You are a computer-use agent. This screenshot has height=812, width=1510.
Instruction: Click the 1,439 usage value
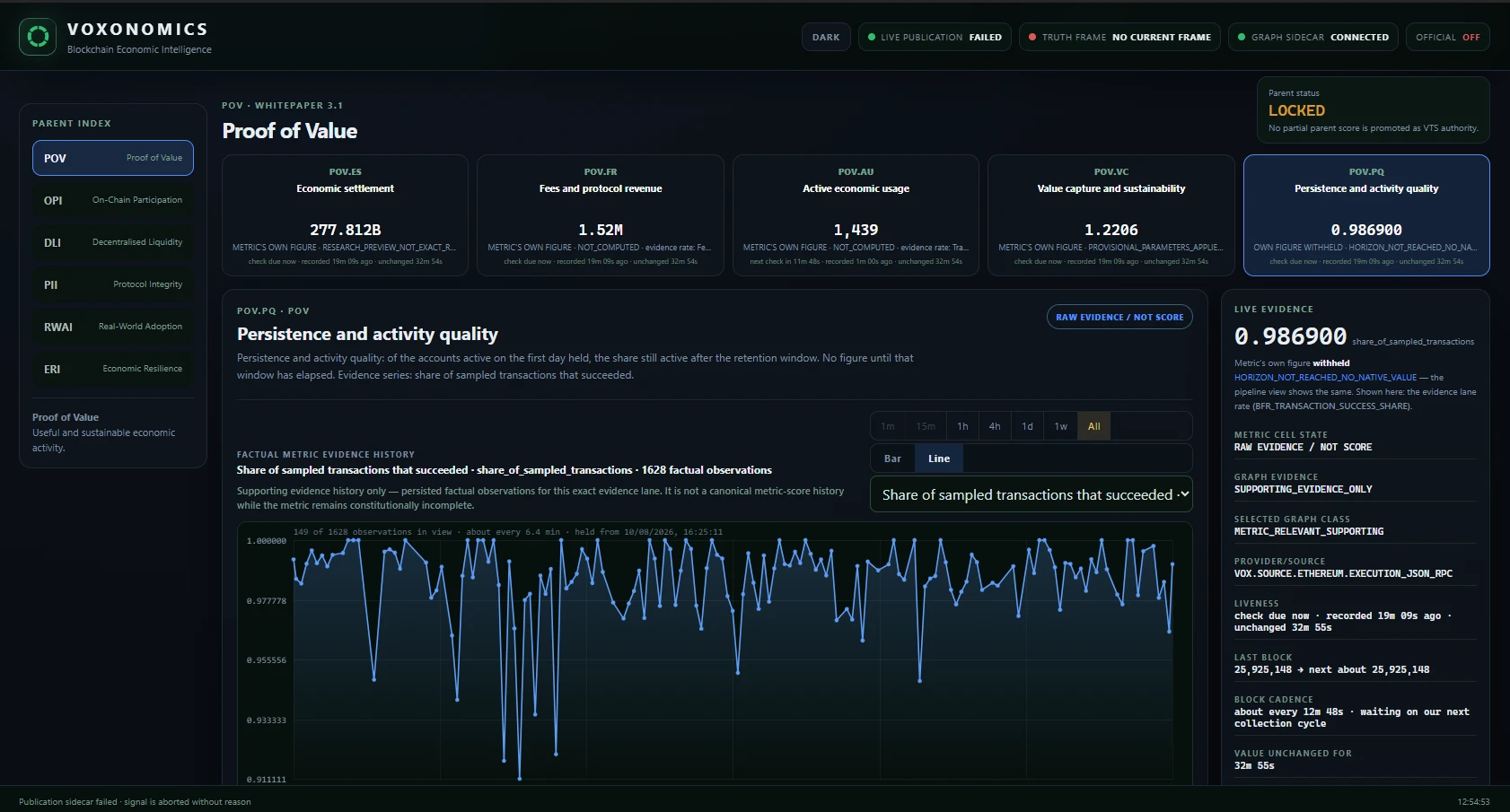[856, 230]
